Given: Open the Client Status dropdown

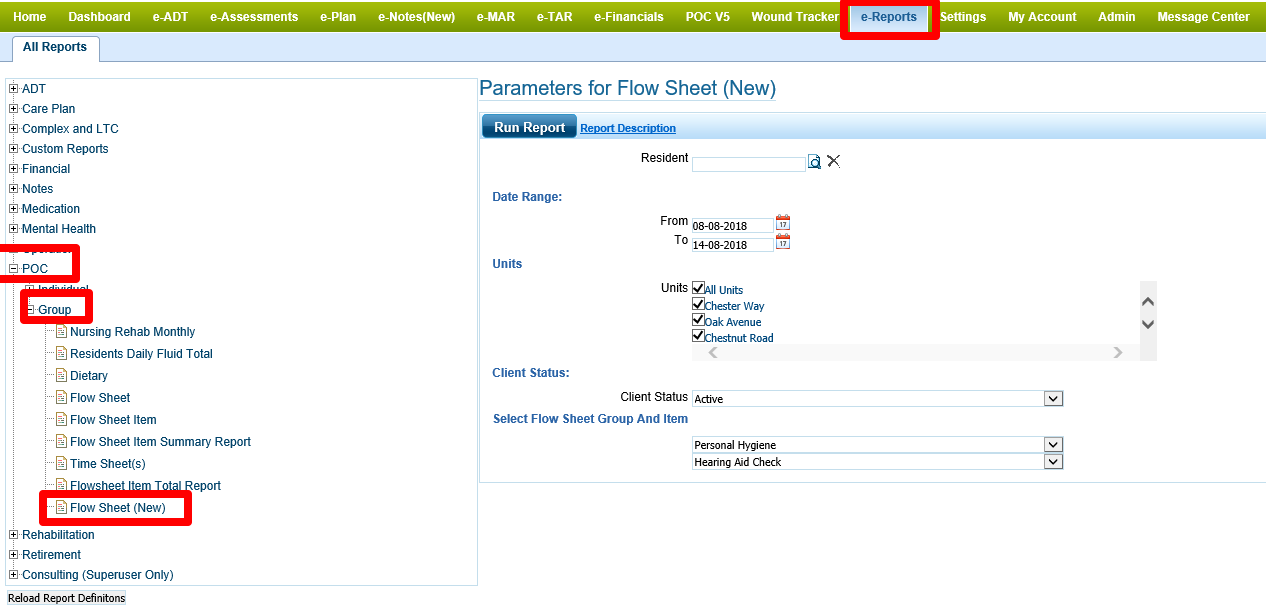Looking at the screenshot, I should point(1052,399).
